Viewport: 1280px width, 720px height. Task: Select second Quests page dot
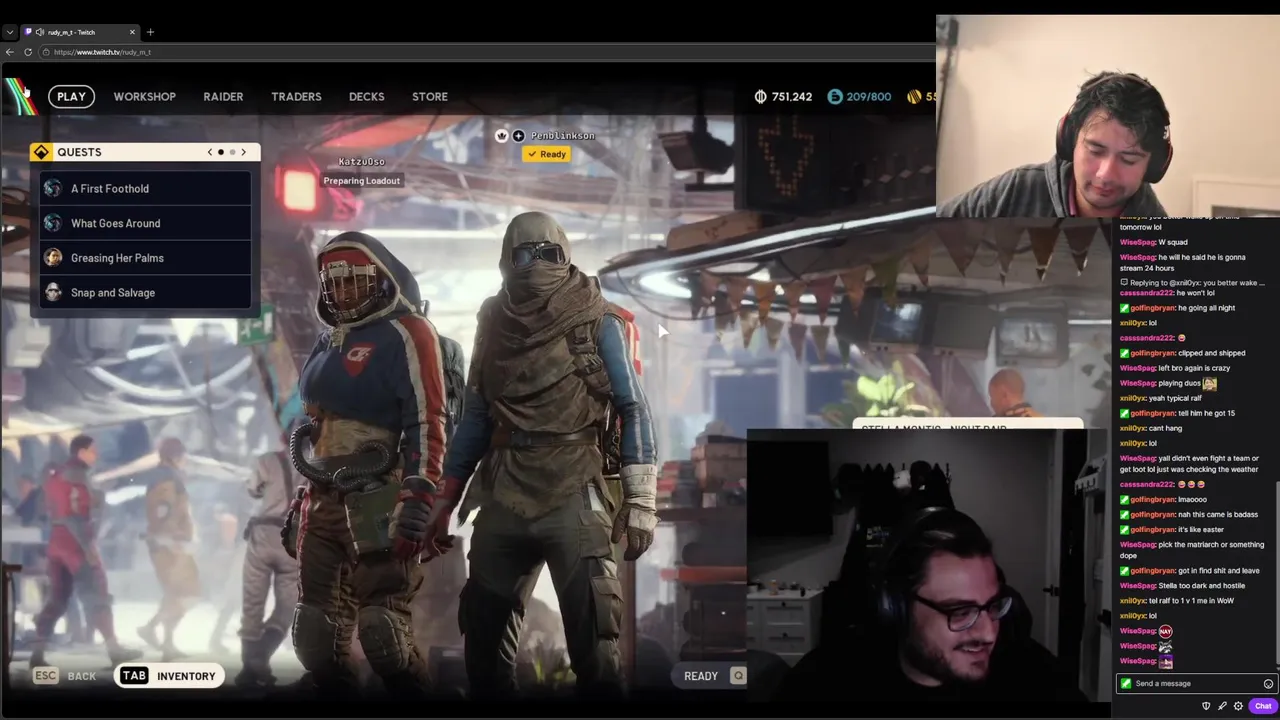pos(232,152)
